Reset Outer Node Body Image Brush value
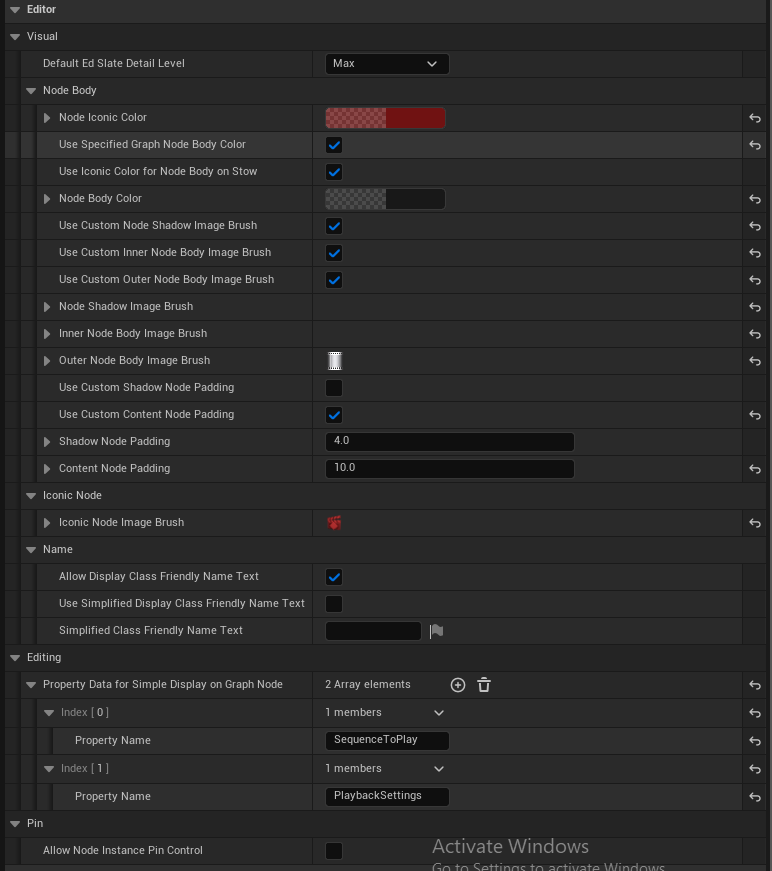The width and height of the screenshot is (772, 871). (755, 361)
